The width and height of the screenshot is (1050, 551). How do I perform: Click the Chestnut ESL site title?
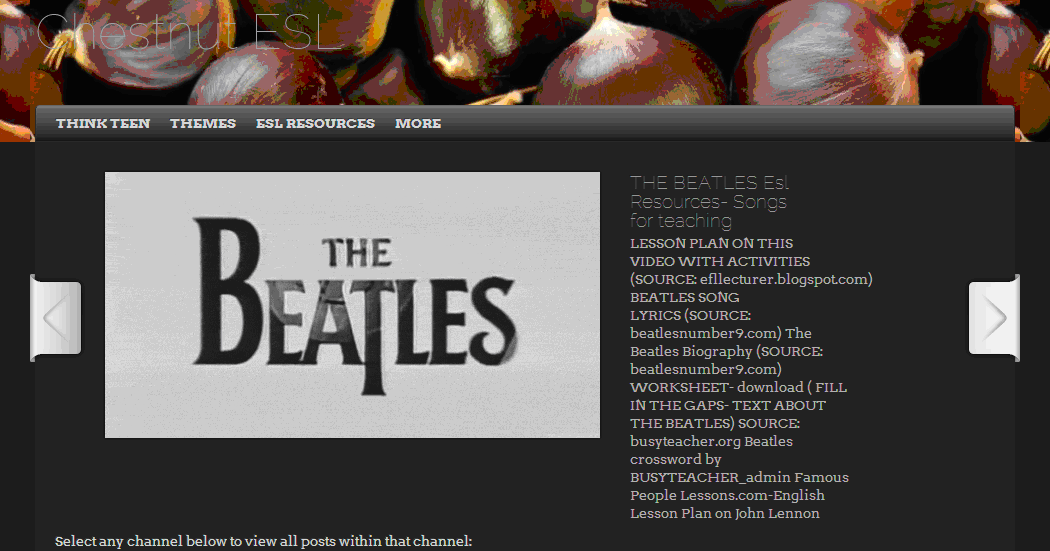(190, 31)
